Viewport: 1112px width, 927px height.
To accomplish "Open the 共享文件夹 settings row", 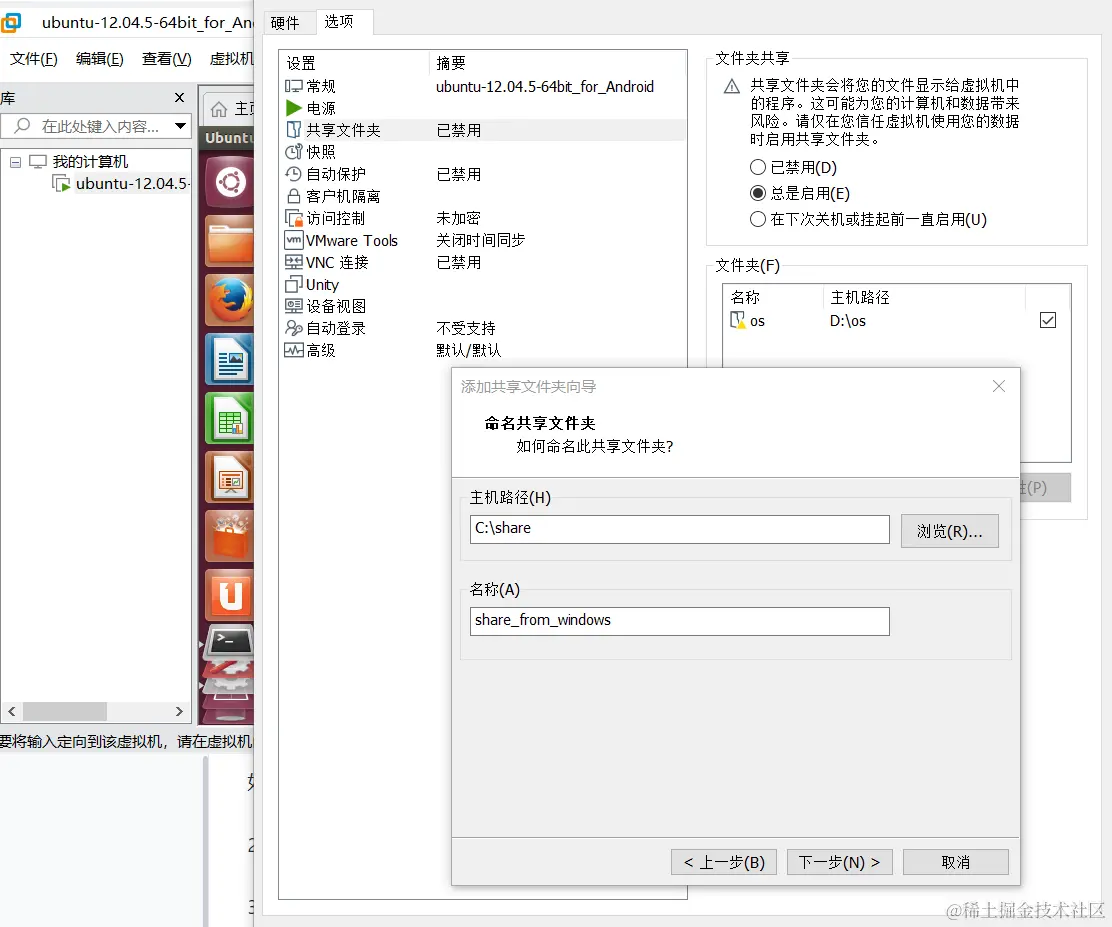I will click(x=483, y=131).
